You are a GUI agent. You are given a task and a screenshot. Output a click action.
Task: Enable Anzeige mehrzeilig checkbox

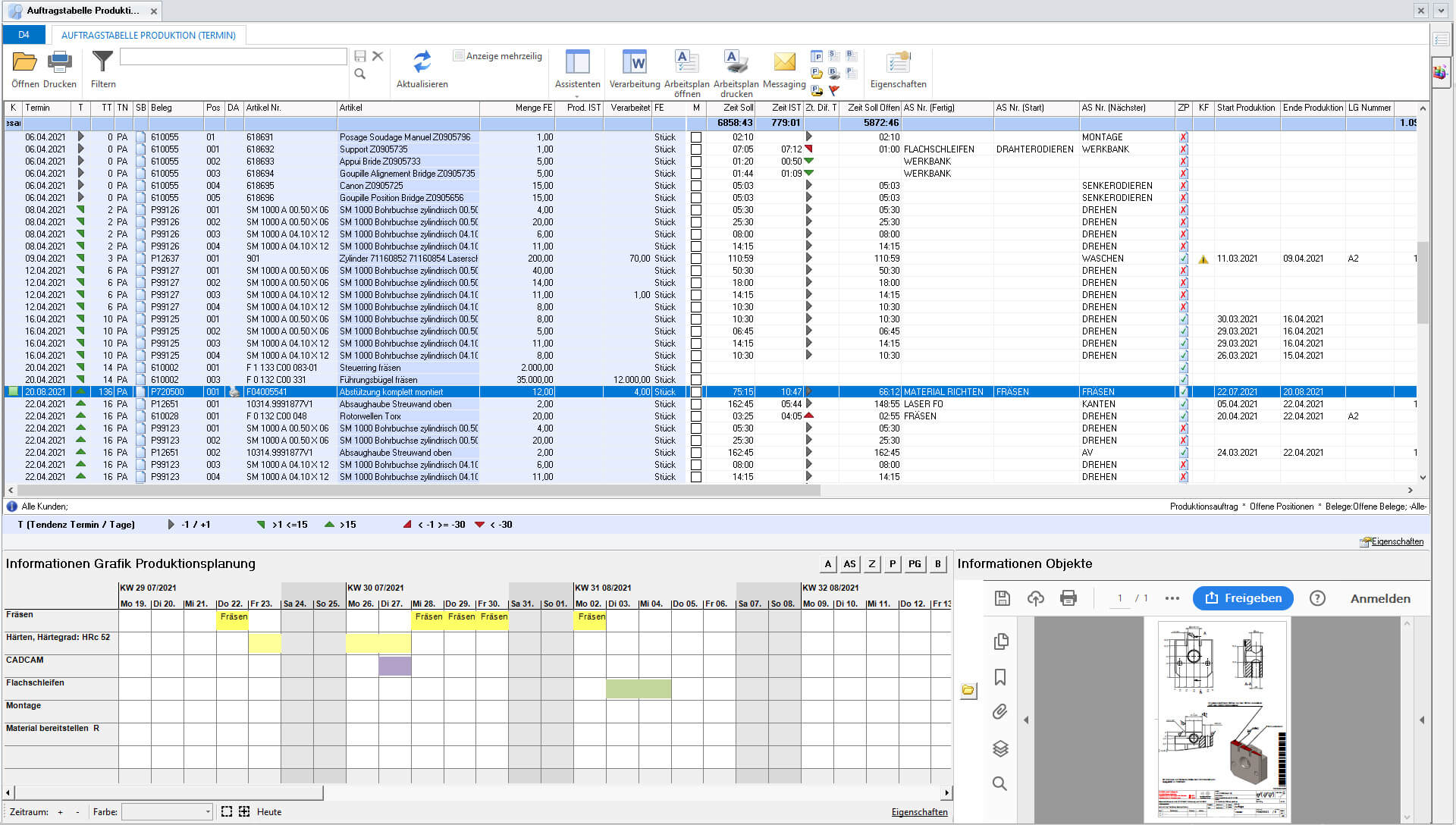(x=459, y=56)
